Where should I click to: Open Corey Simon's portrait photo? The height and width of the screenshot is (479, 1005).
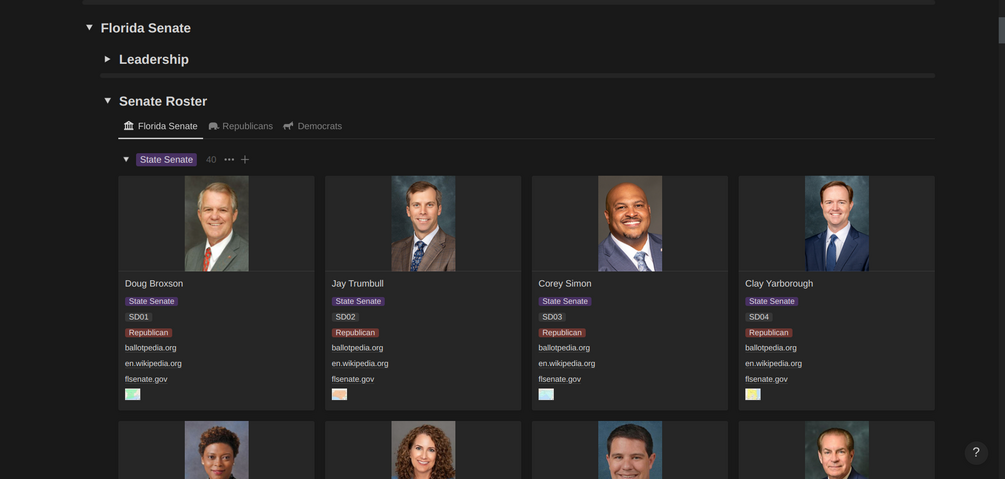coord(630,223)
